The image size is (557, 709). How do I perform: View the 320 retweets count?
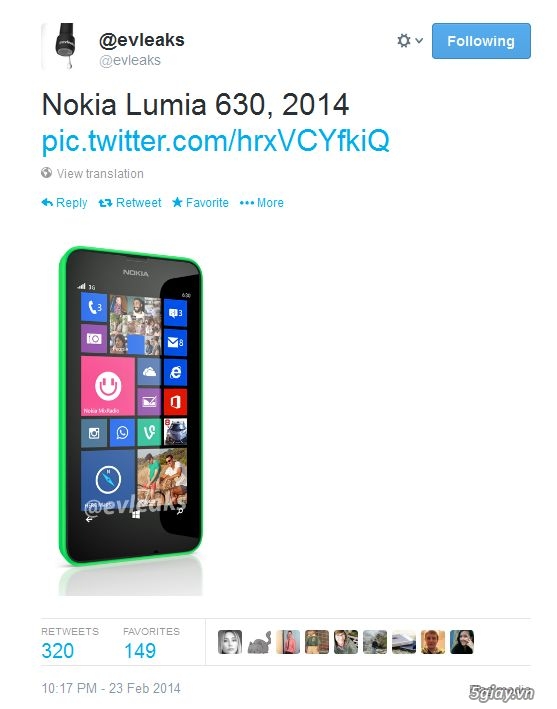(x=57, y=651)
